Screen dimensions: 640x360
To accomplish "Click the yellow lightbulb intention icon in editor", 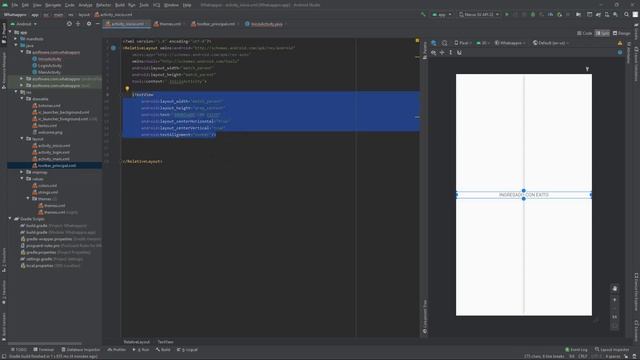I will (127, 88).
